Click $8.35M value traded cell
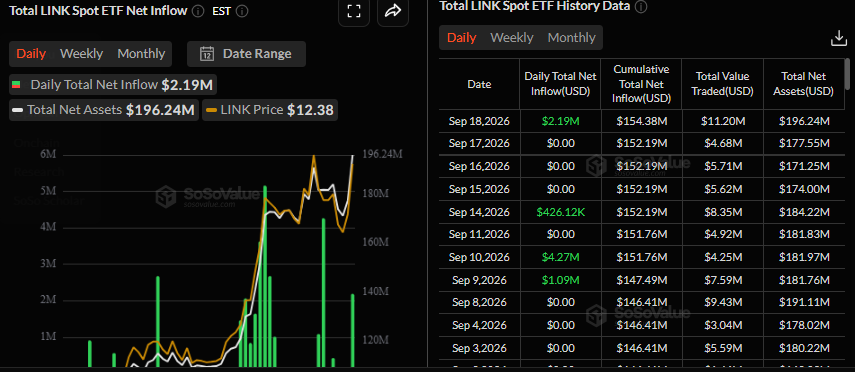The height and width of the screenshot is (372, 855). point(722,212)
